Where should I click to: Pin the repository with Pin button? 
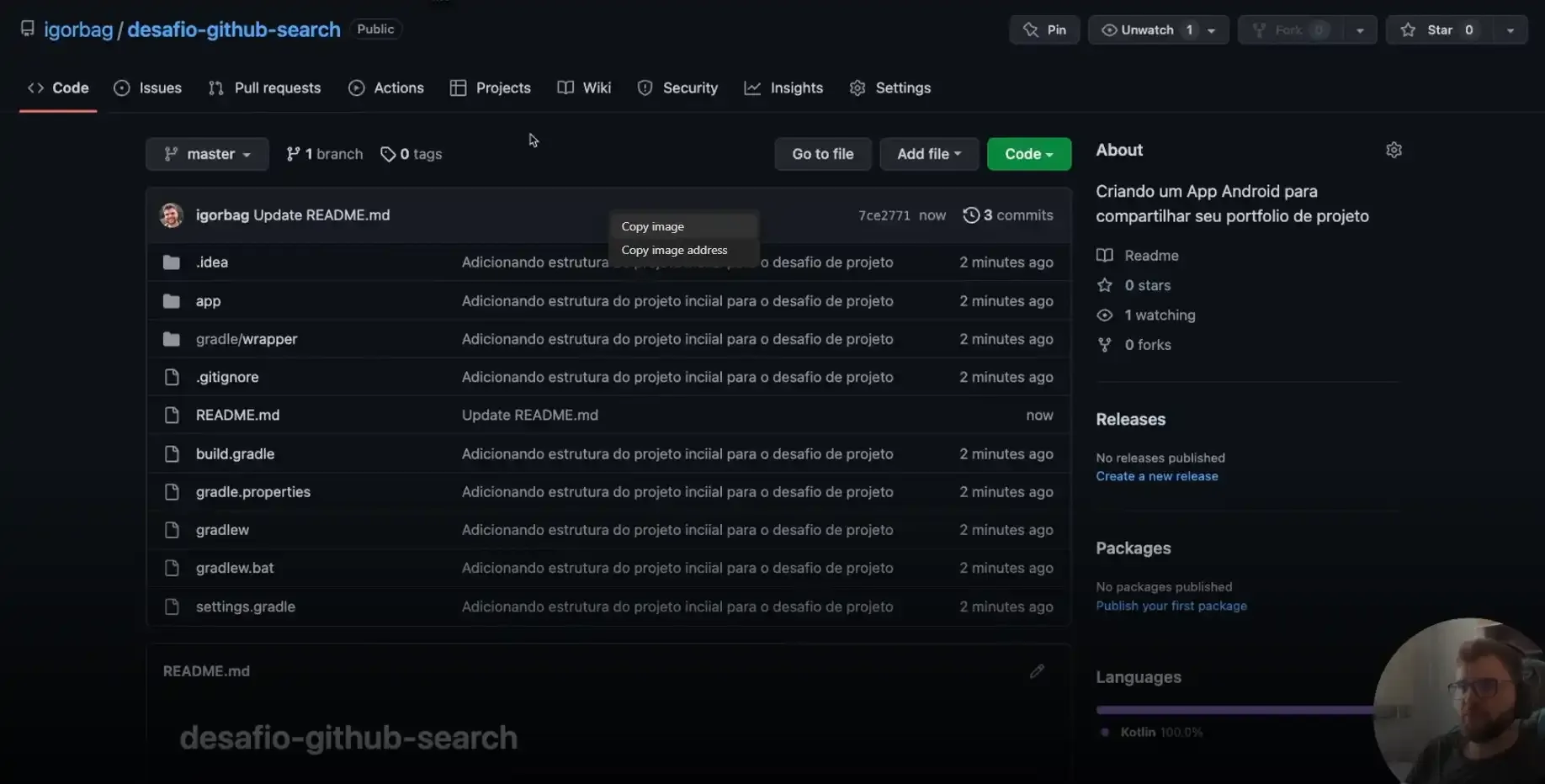pos(1044,29)
